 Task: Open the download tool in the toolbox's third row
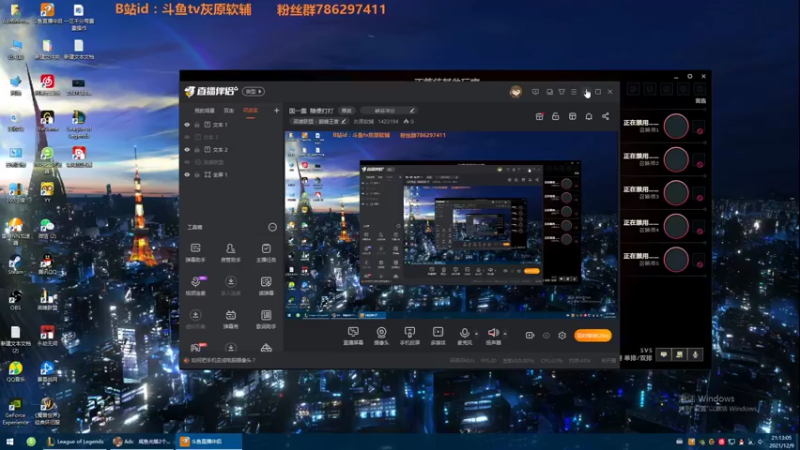click(x=195, y=319)
